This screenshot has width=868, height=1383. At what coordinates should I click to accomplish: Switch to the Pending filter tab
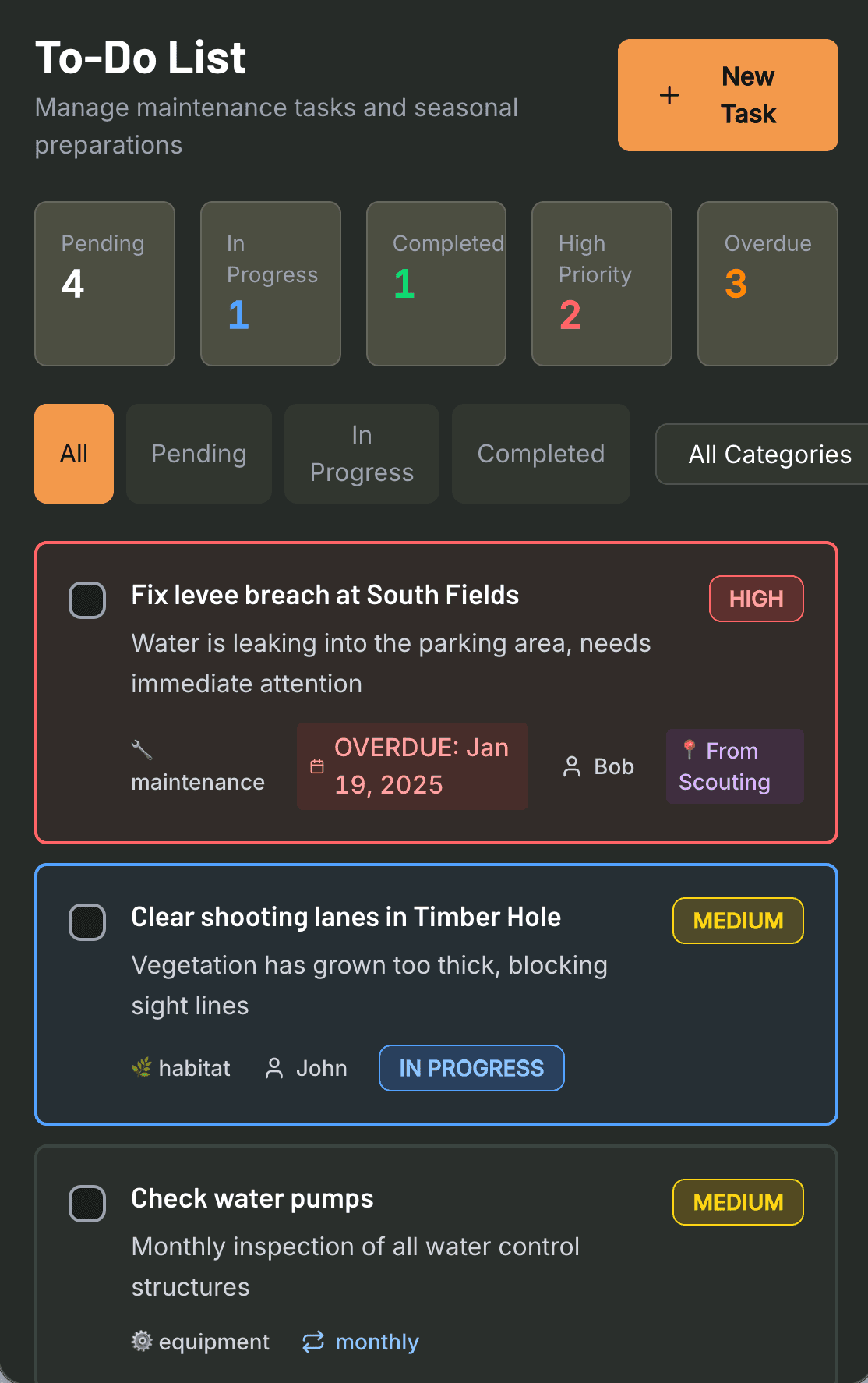pyautogui.click(x=198, y=454)
